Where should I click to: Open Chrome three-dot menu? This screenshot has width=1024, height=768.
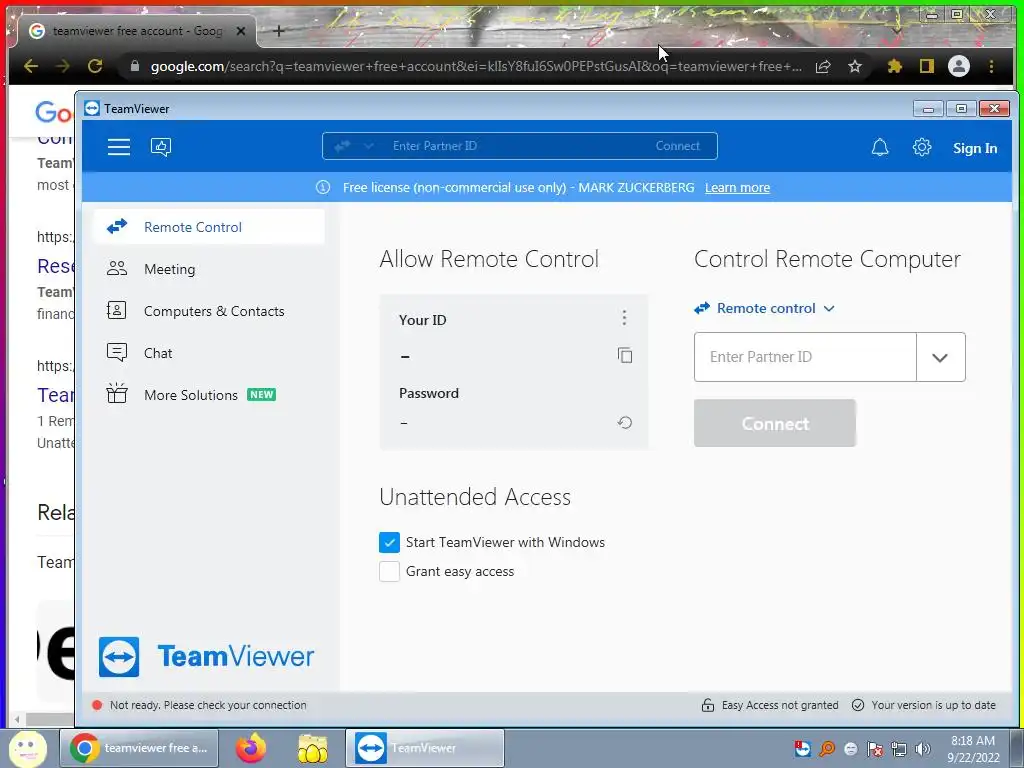[991, 66]
